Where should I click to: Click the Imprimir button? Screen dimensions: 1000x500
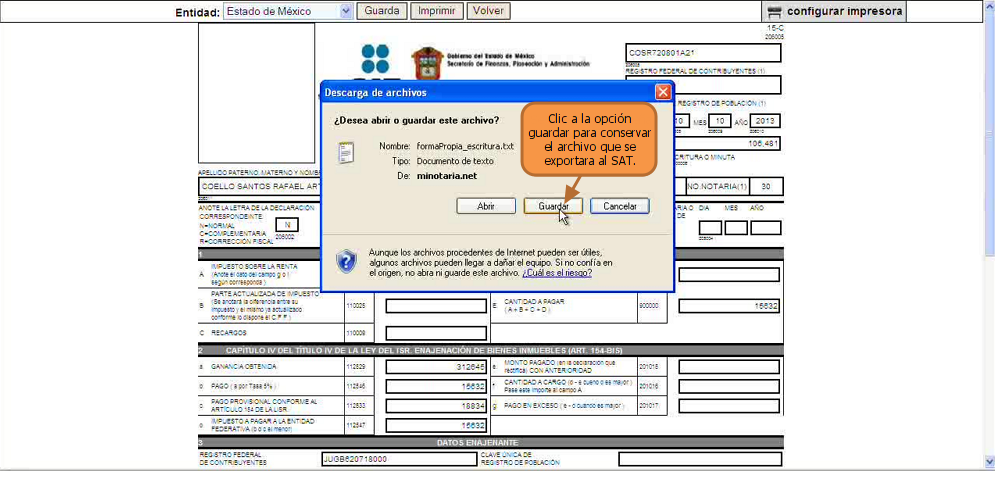pos(437,11)
